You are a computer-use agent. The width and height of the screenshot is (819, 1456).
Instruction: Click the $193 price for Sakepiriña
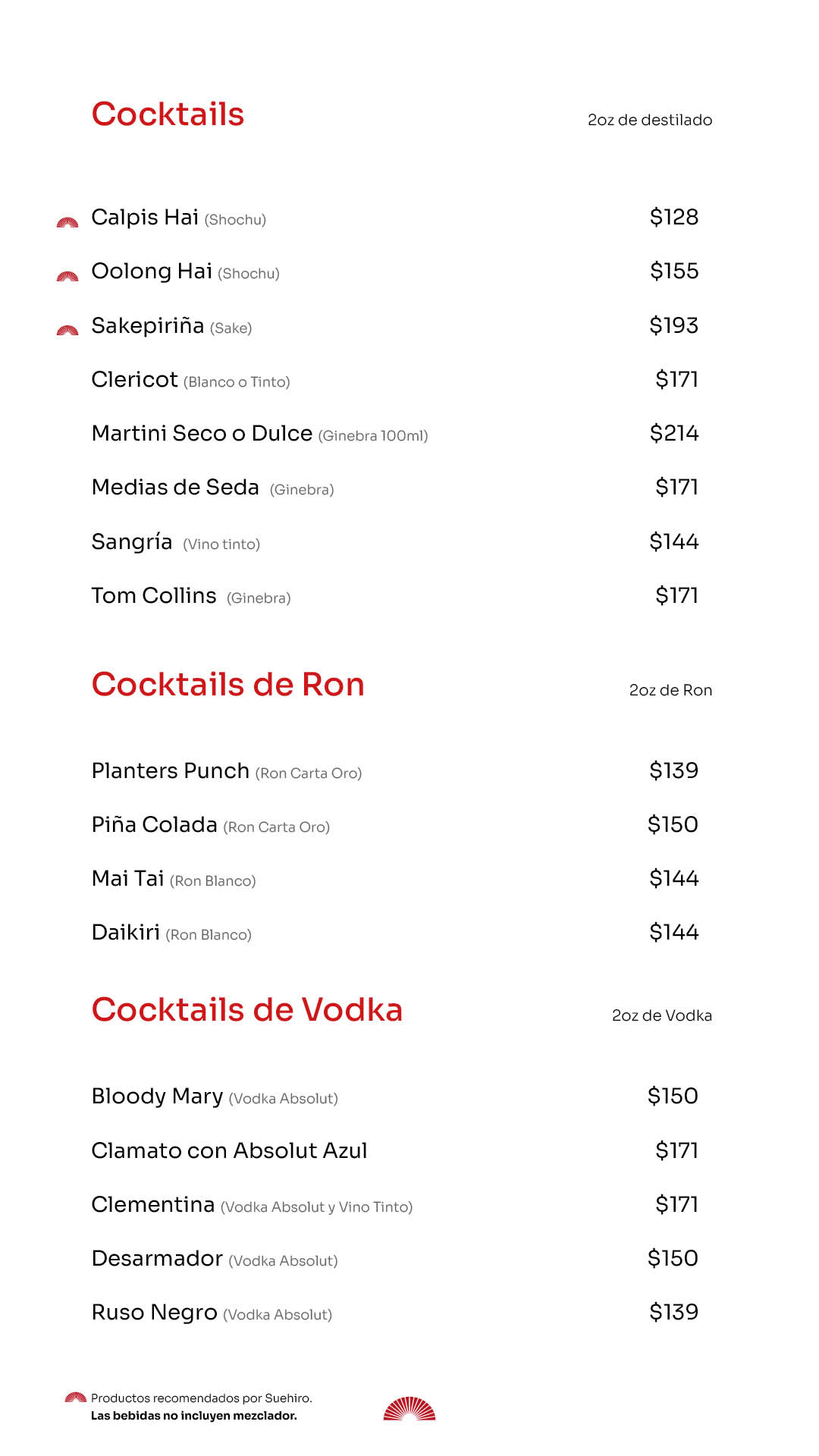pyautogui.click(x=673, y=325)
